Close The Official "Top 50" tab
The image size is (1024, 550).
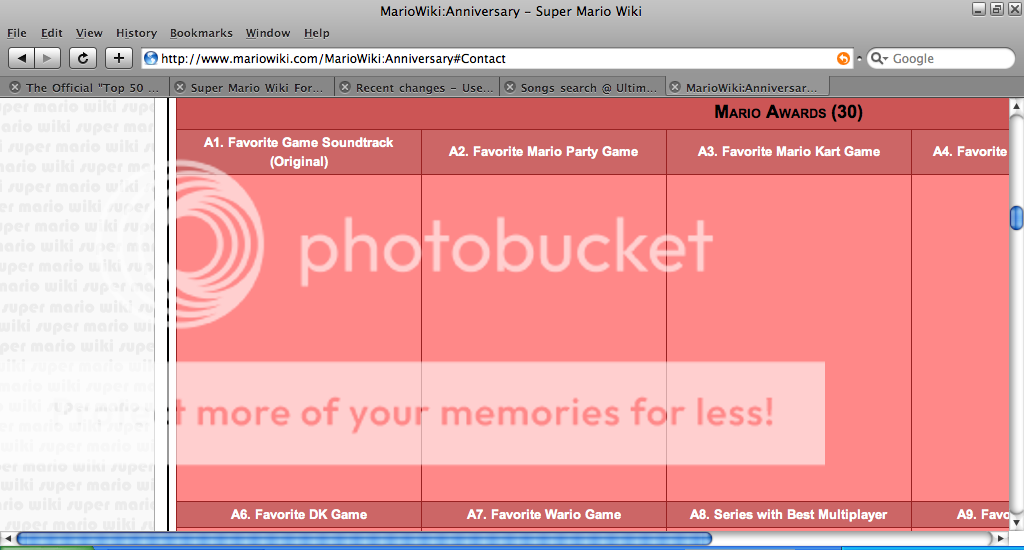click(x=15, y=87)
